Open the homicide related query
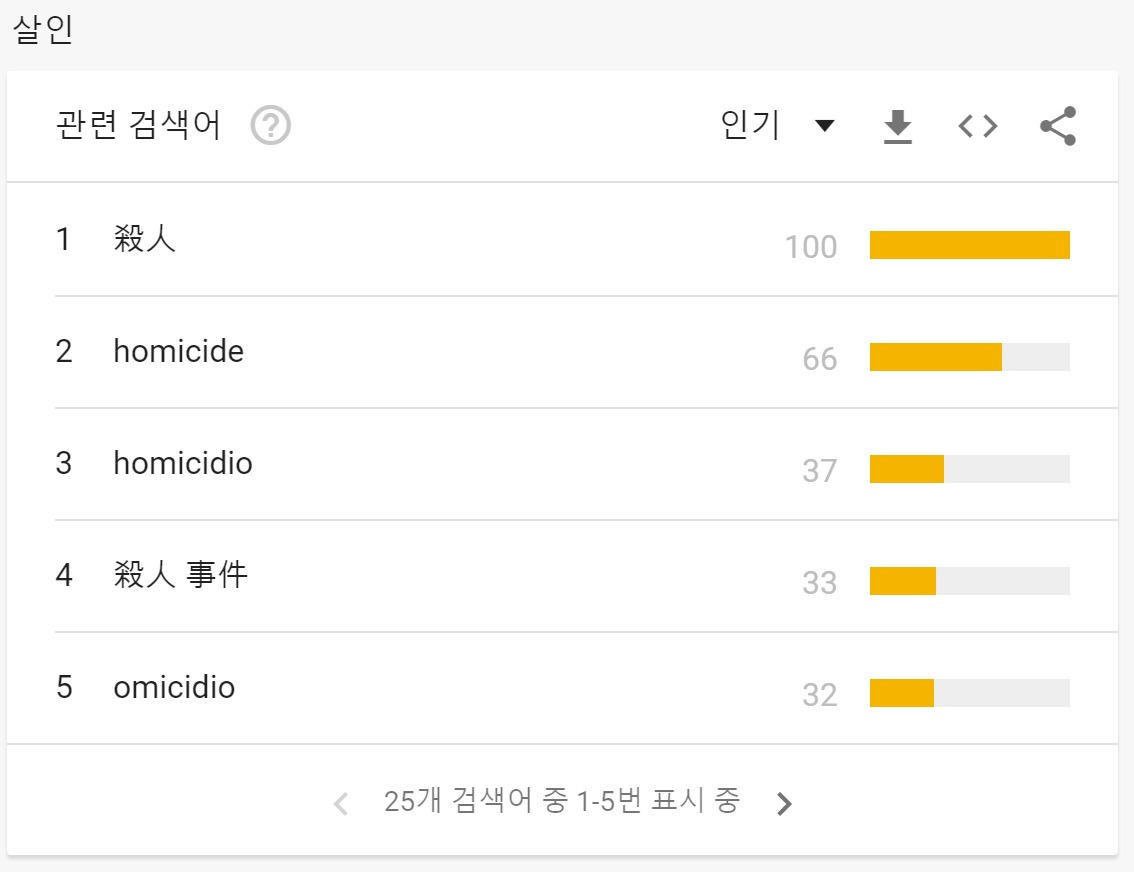 [x=179, y=351]
